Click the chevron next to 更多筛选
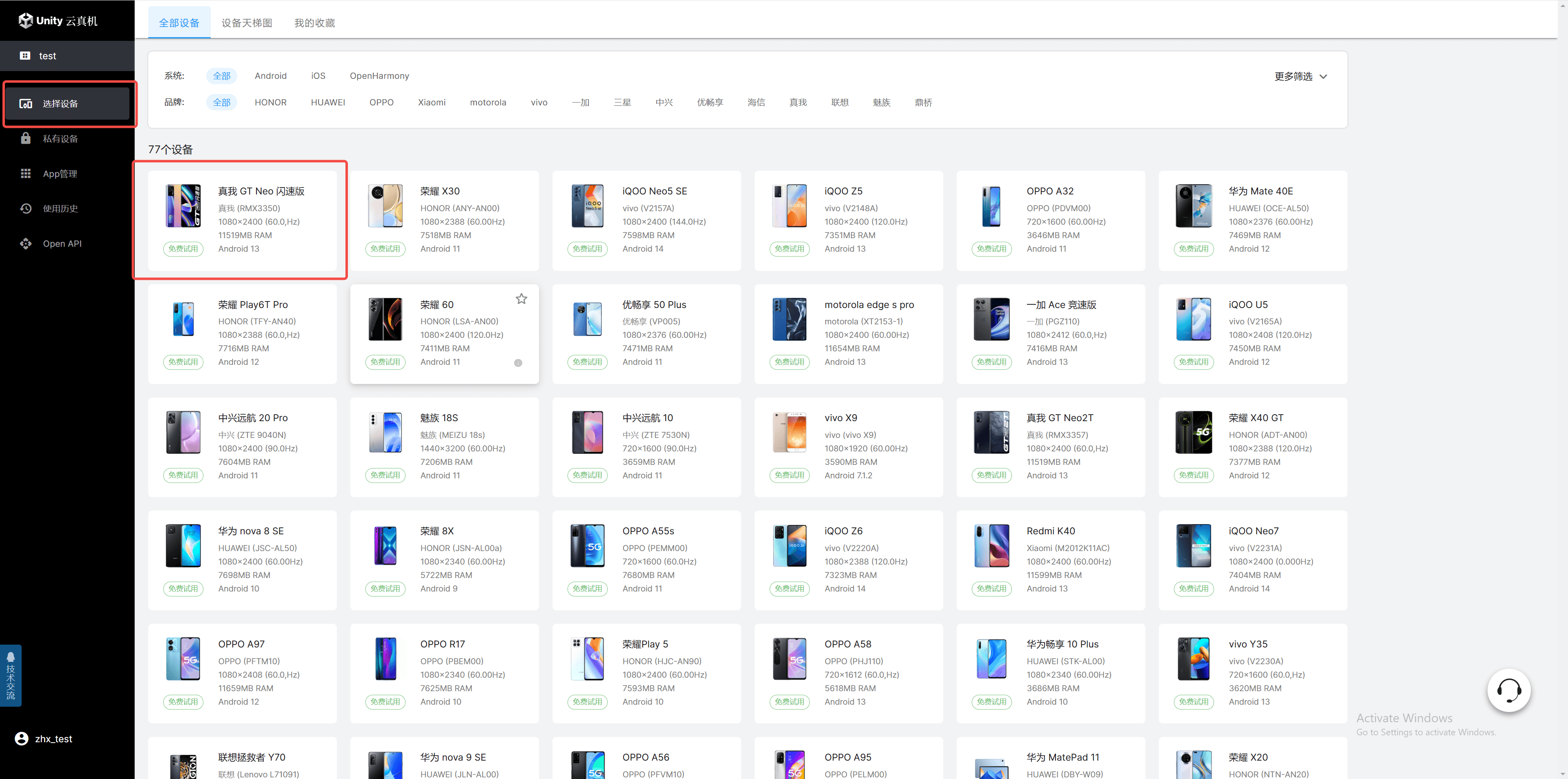Screen dimensions: 1568x779 [1323, 77]
